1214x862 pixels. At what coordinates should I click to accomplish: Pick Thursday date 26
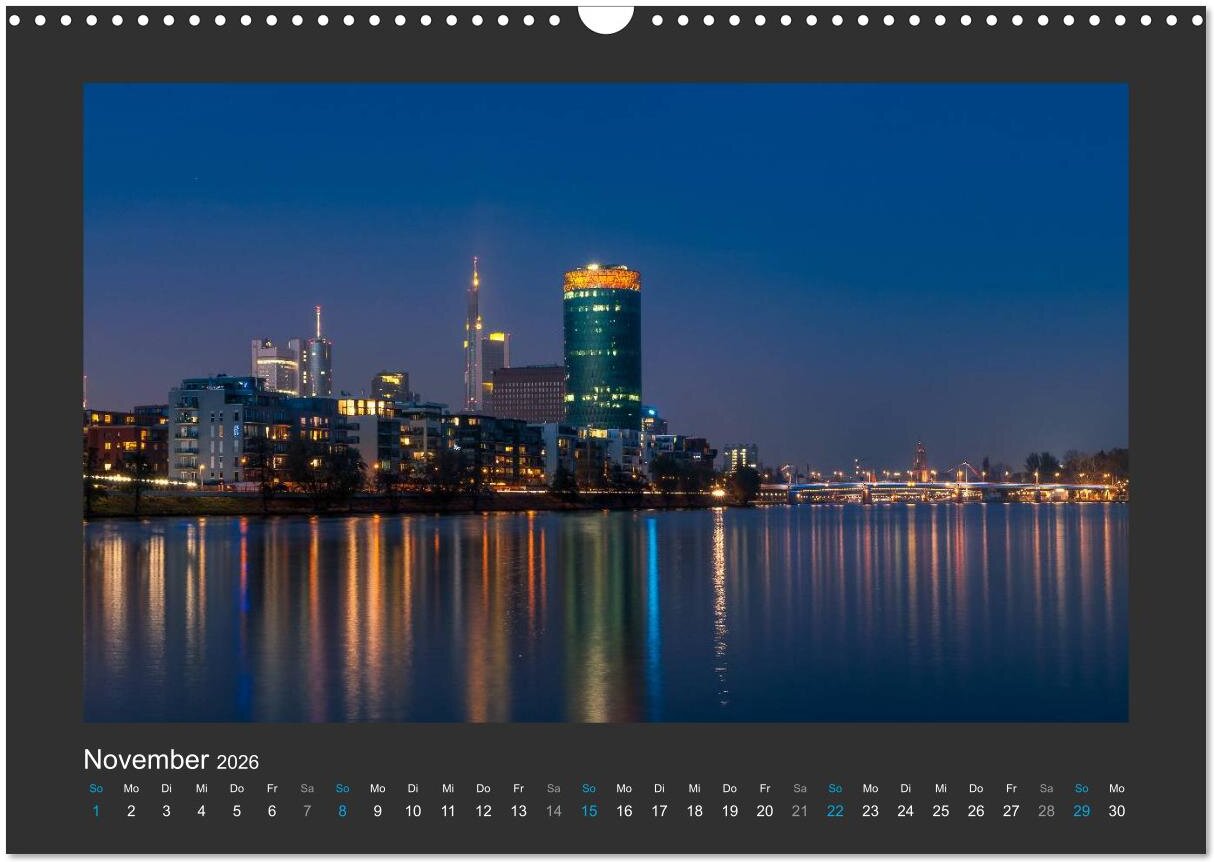tap(975, 811)
